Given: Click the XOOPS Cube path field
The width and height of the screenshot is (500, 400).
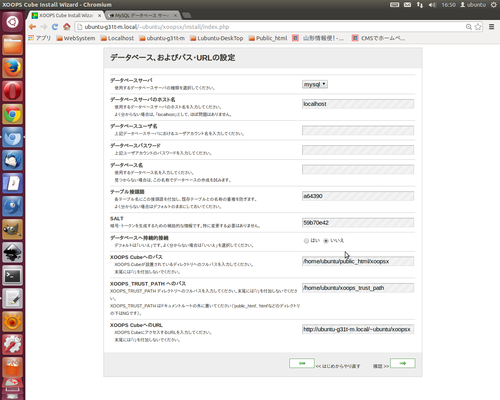Looking at the screenshot, I should (358, 261).
